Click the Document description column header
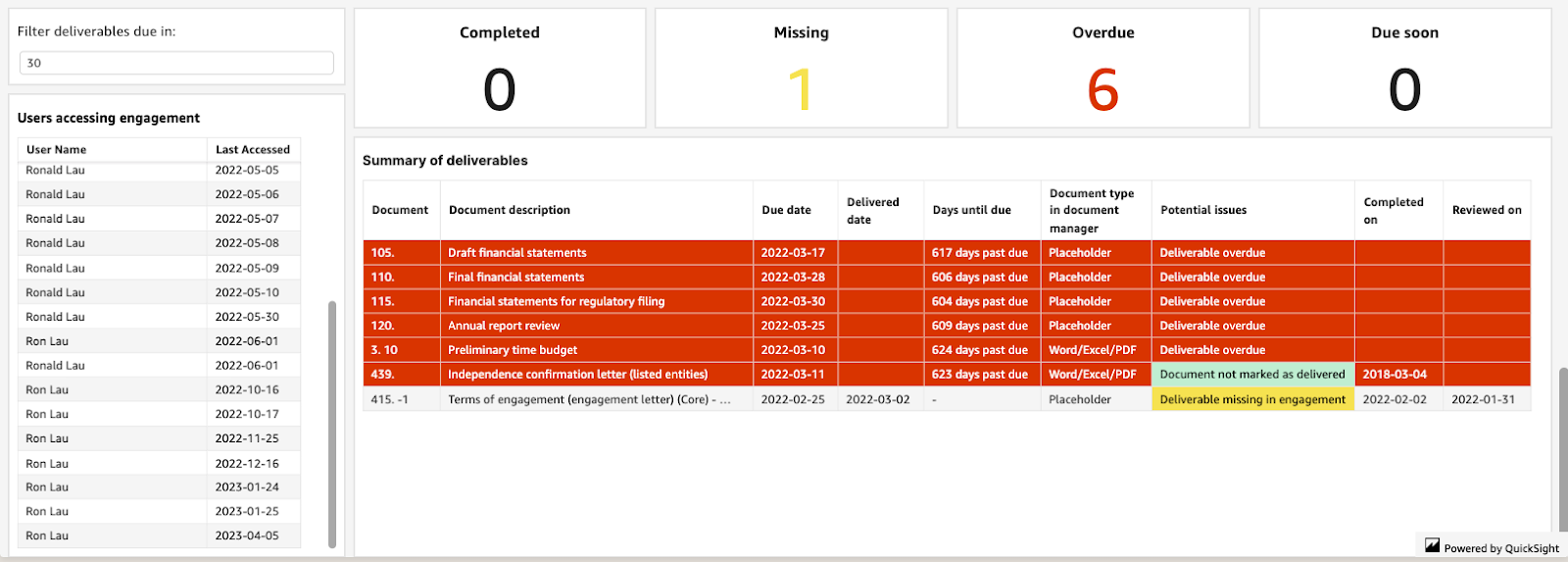 click(x=509, y=210)
